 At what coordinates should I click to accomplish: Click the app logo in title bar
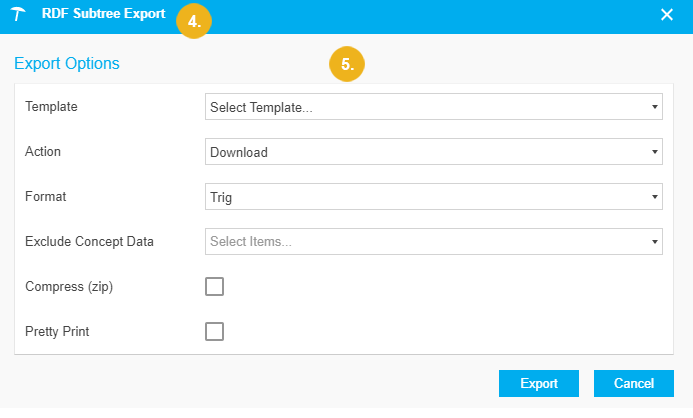point(18,16)
